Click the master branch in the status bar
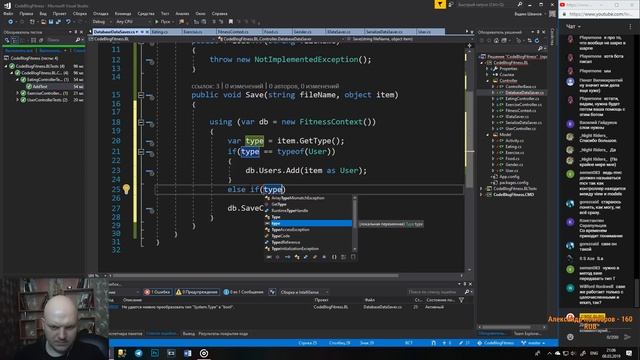This screenshot has height=360, width=640. [x=533, y=343]
